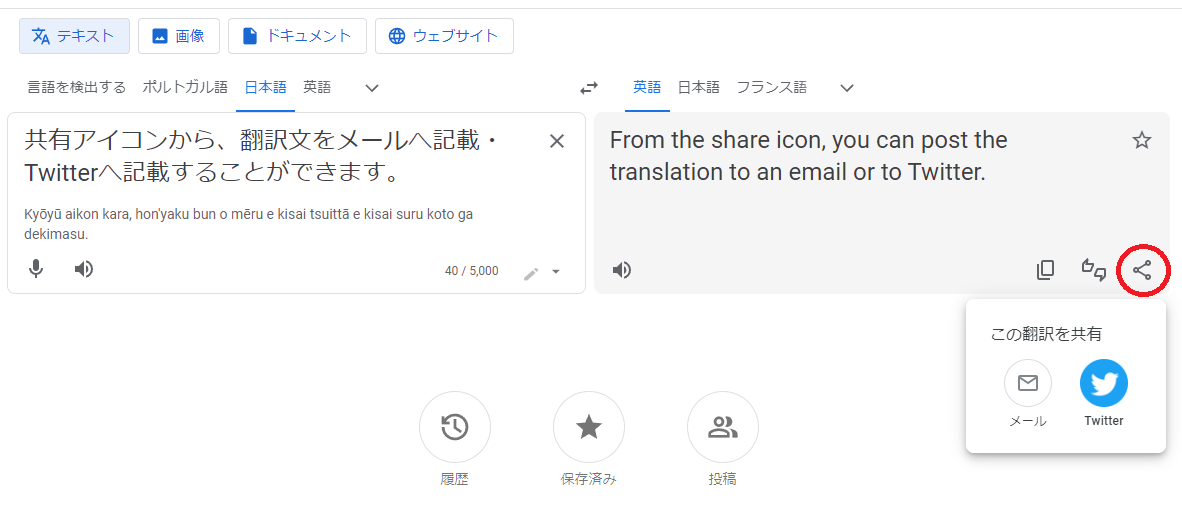Clear source text with the X button
This screenshot has height=512, width=1182.
(556, 141)
